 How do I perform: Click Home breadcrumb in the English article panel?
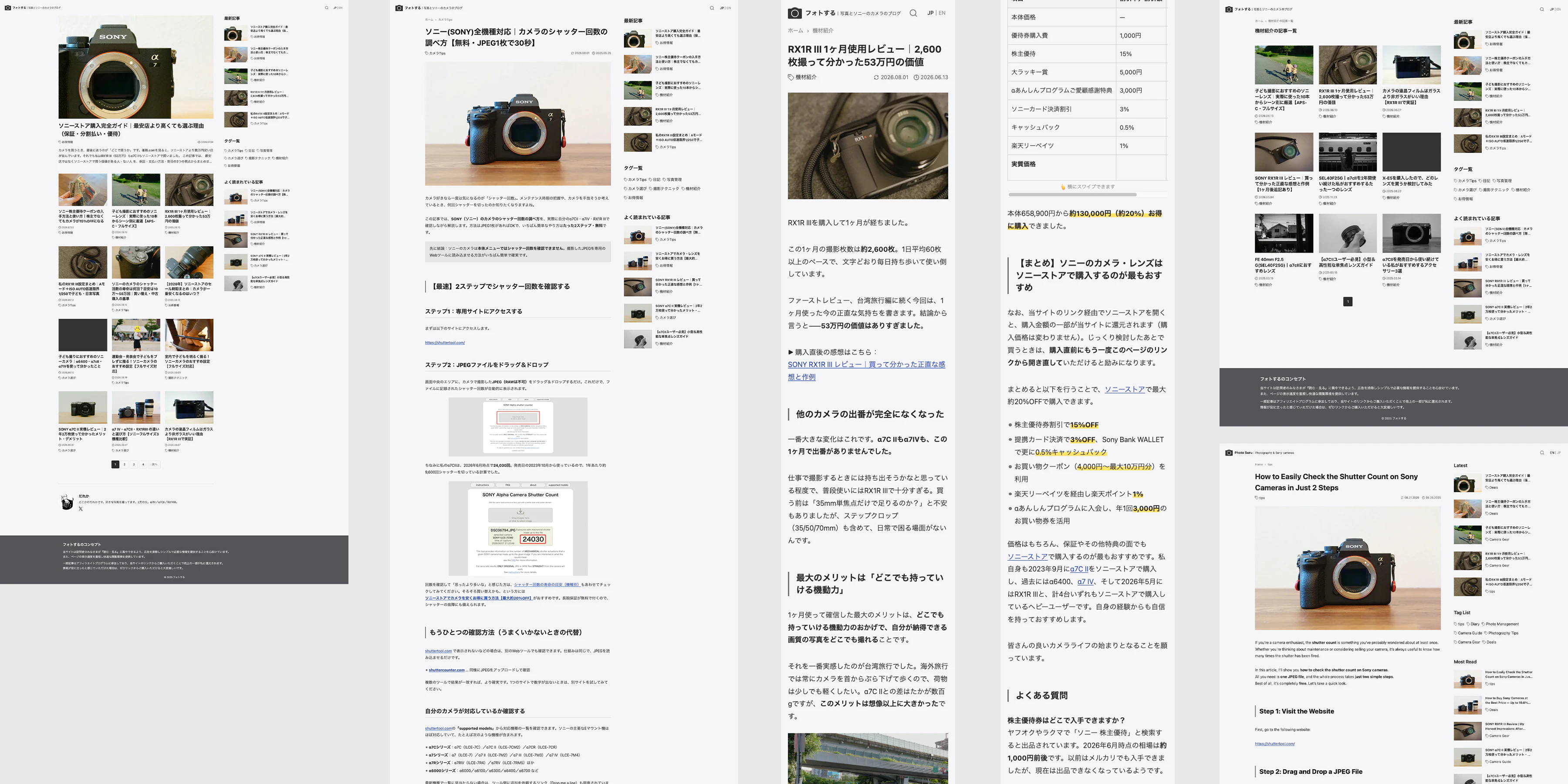click(1258, 464)
